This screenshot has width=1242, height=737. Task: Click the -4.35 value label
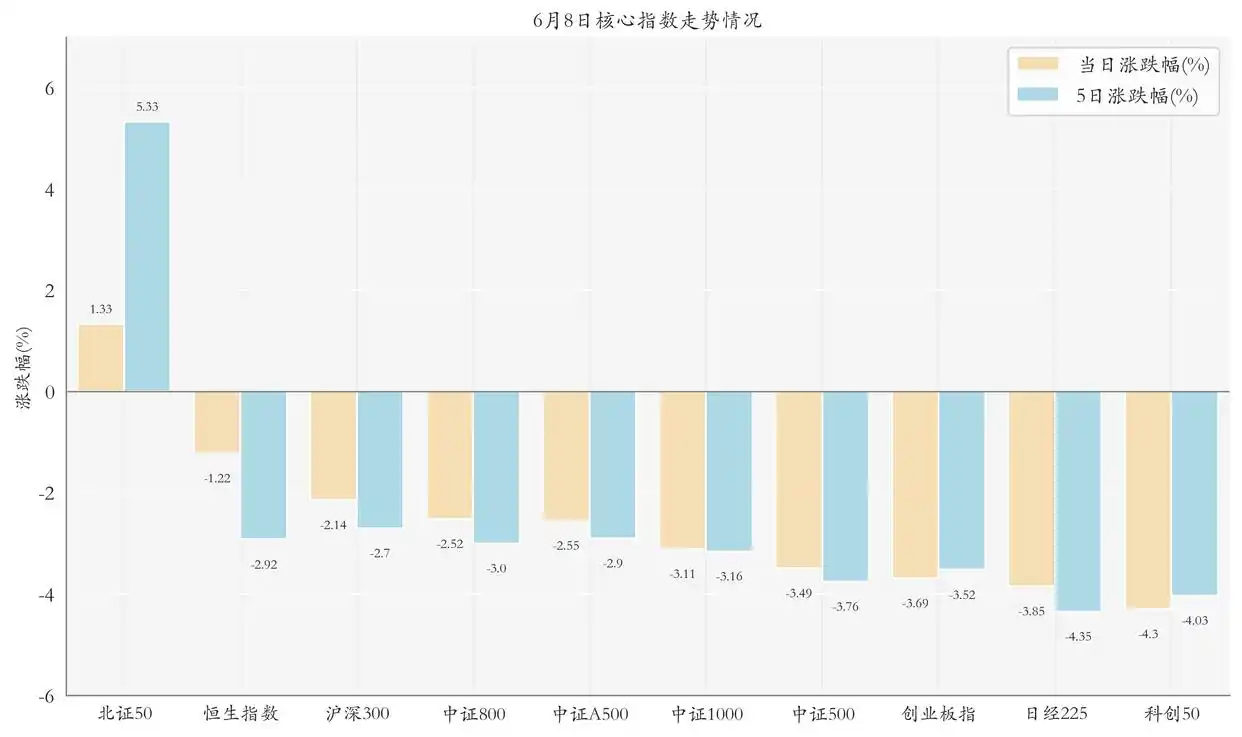click(1078, 636)
